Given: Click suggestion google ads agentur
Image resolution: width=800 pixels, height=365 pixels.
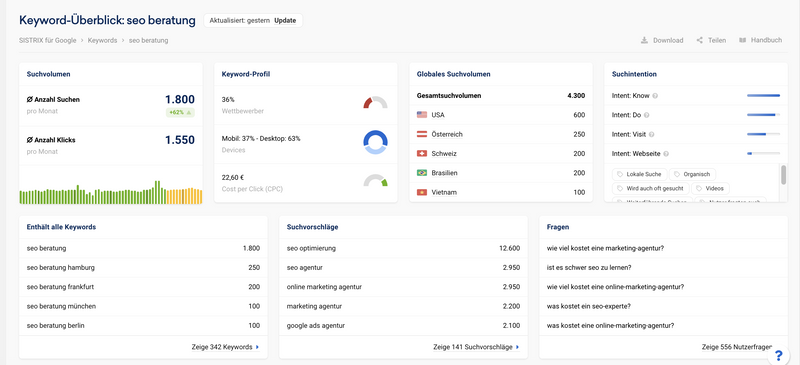Looking at the screenshot, I should 316,326.
